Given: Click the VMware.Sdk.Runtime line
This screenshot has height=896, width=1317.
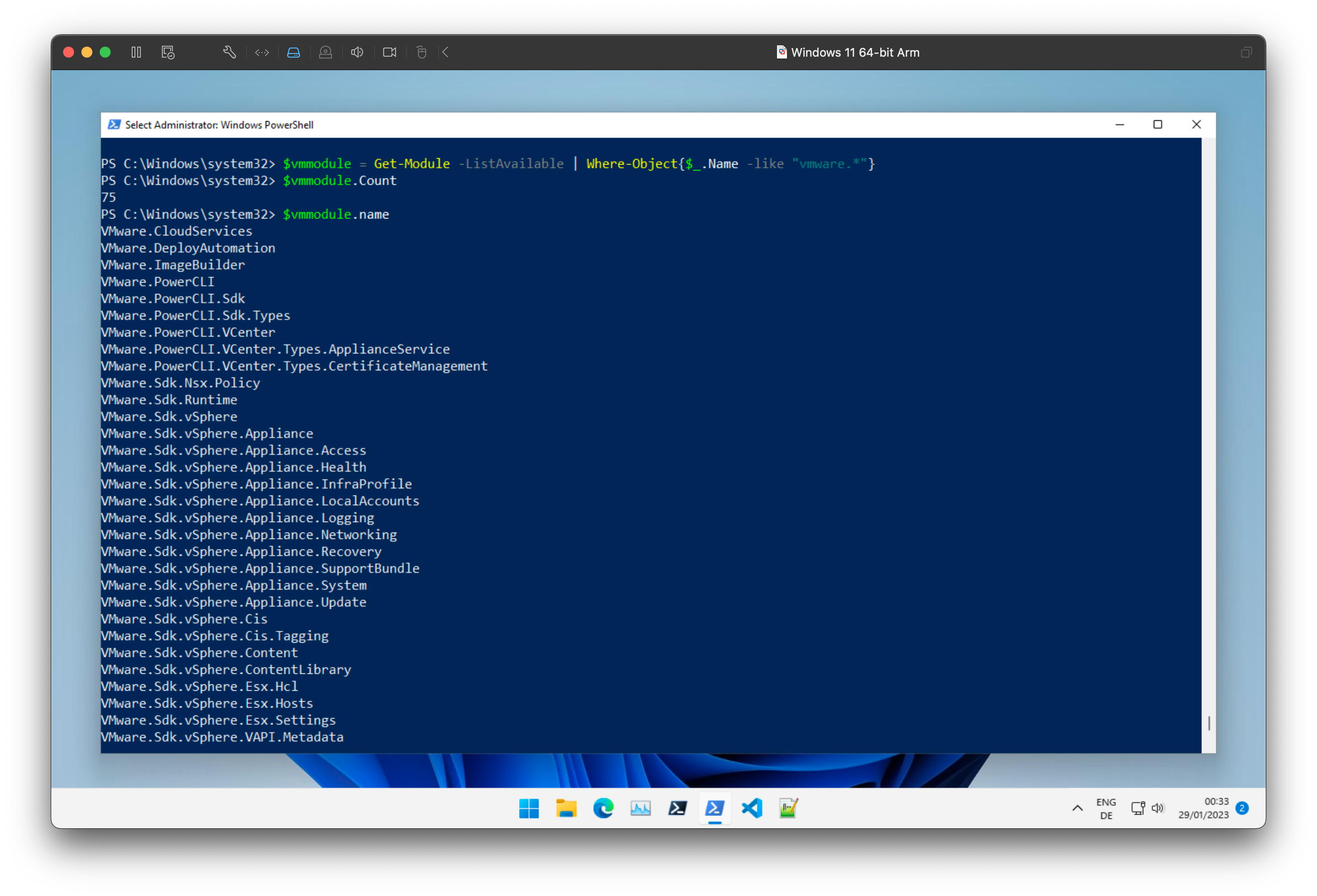Looking at the screenshot, I should pos(169,400).
